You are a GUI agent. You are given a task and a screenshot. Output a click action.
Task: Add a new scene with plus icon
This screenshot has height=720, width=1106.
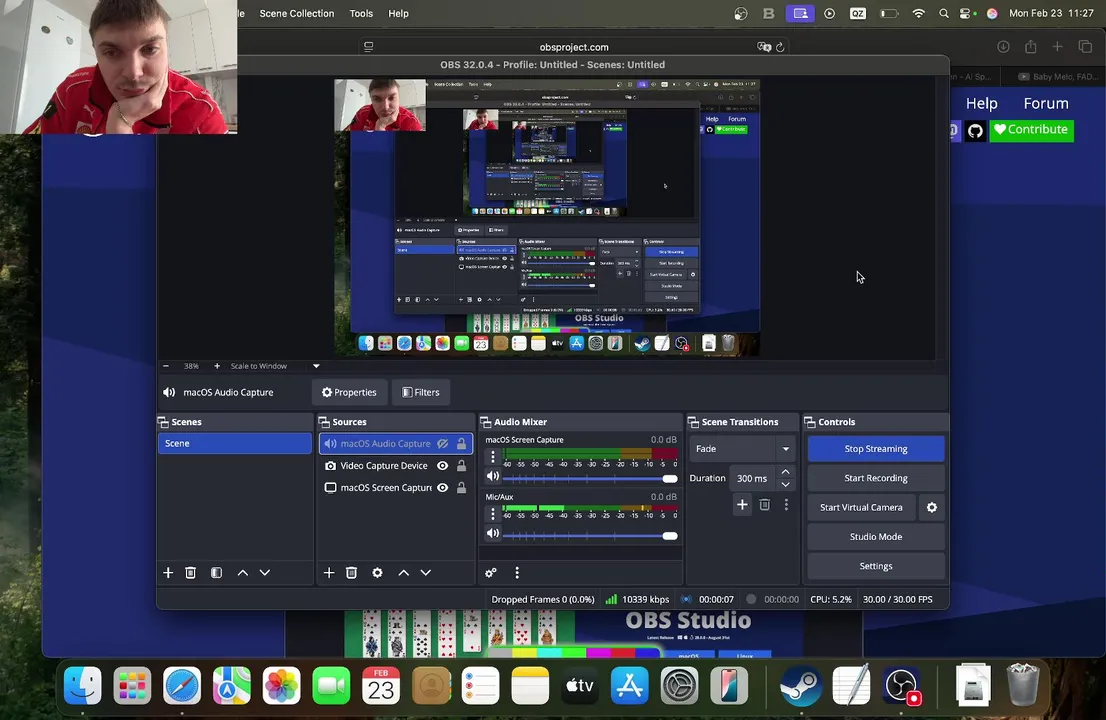coord(168,573)
